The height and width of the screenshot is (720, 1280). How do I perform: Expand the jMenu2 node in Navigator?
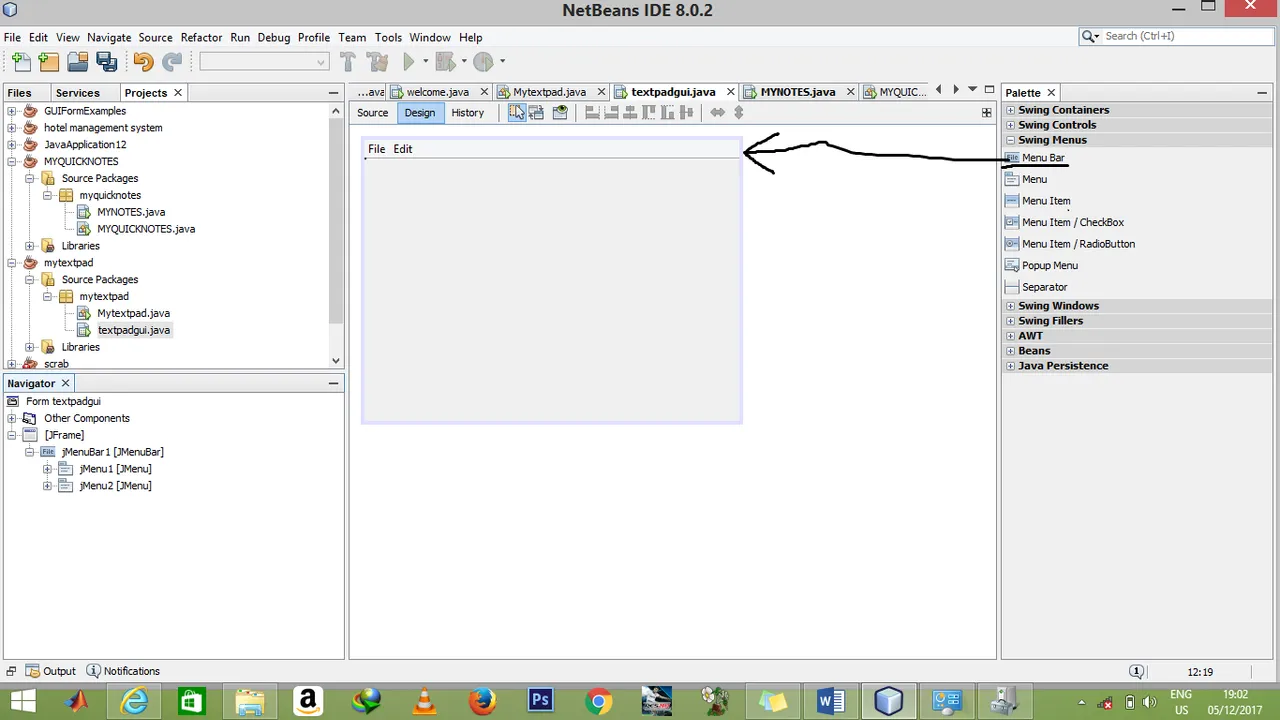point(47,486)
